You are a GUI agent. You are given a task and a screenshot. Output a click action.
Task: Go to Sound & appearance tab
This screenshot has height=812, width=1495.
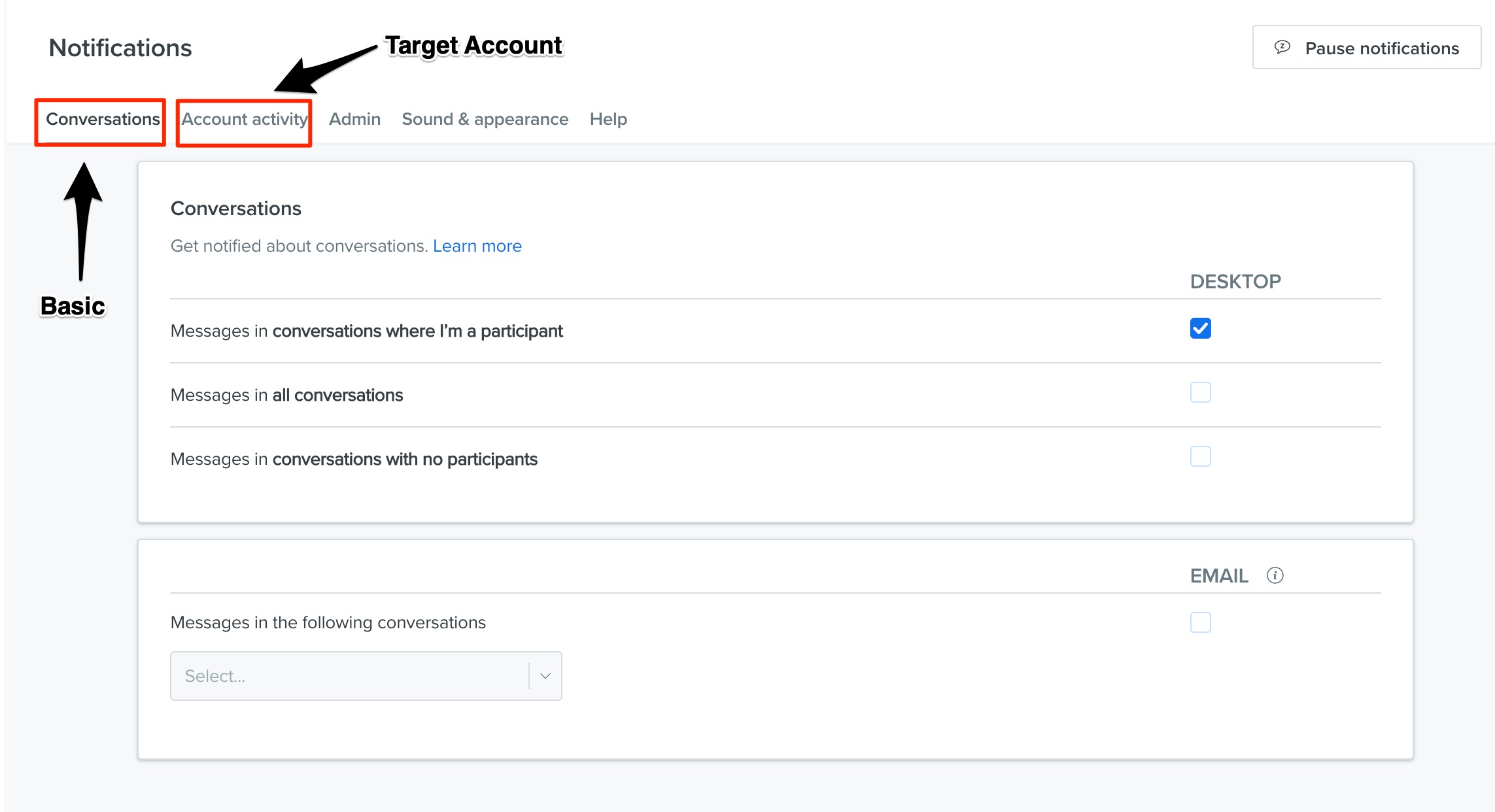[x=485, y=119]
